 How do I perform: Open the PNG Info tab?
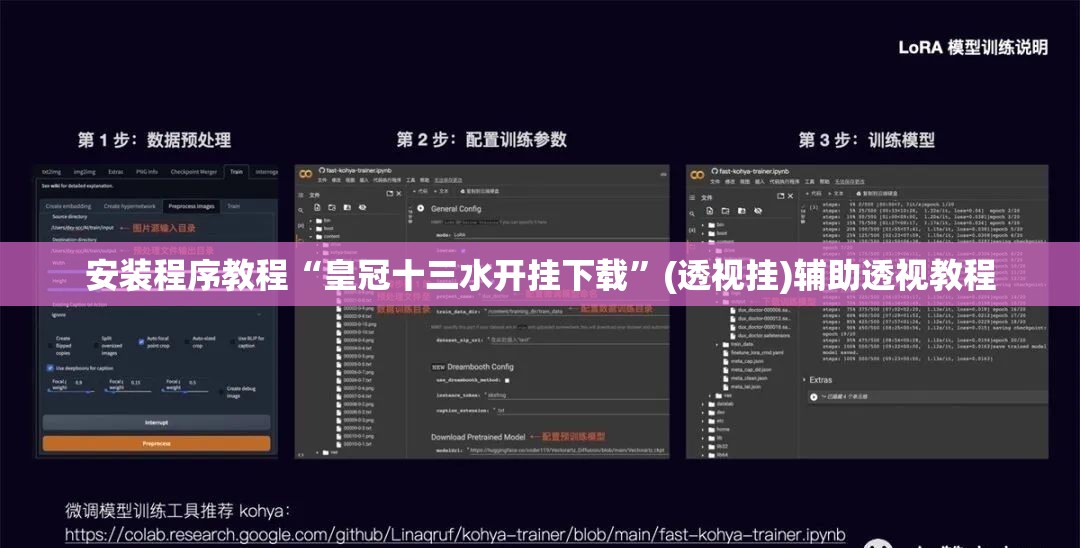point(147,171)
